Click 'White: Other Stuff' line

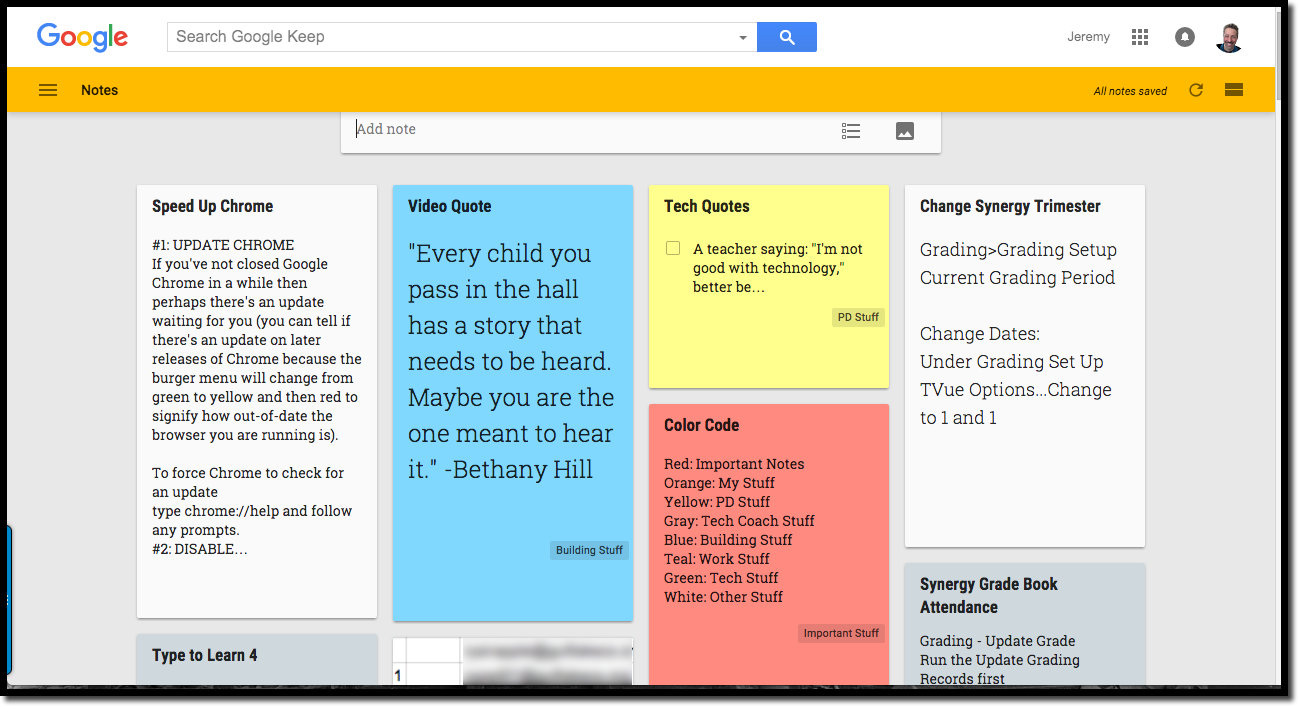(724, 597)
